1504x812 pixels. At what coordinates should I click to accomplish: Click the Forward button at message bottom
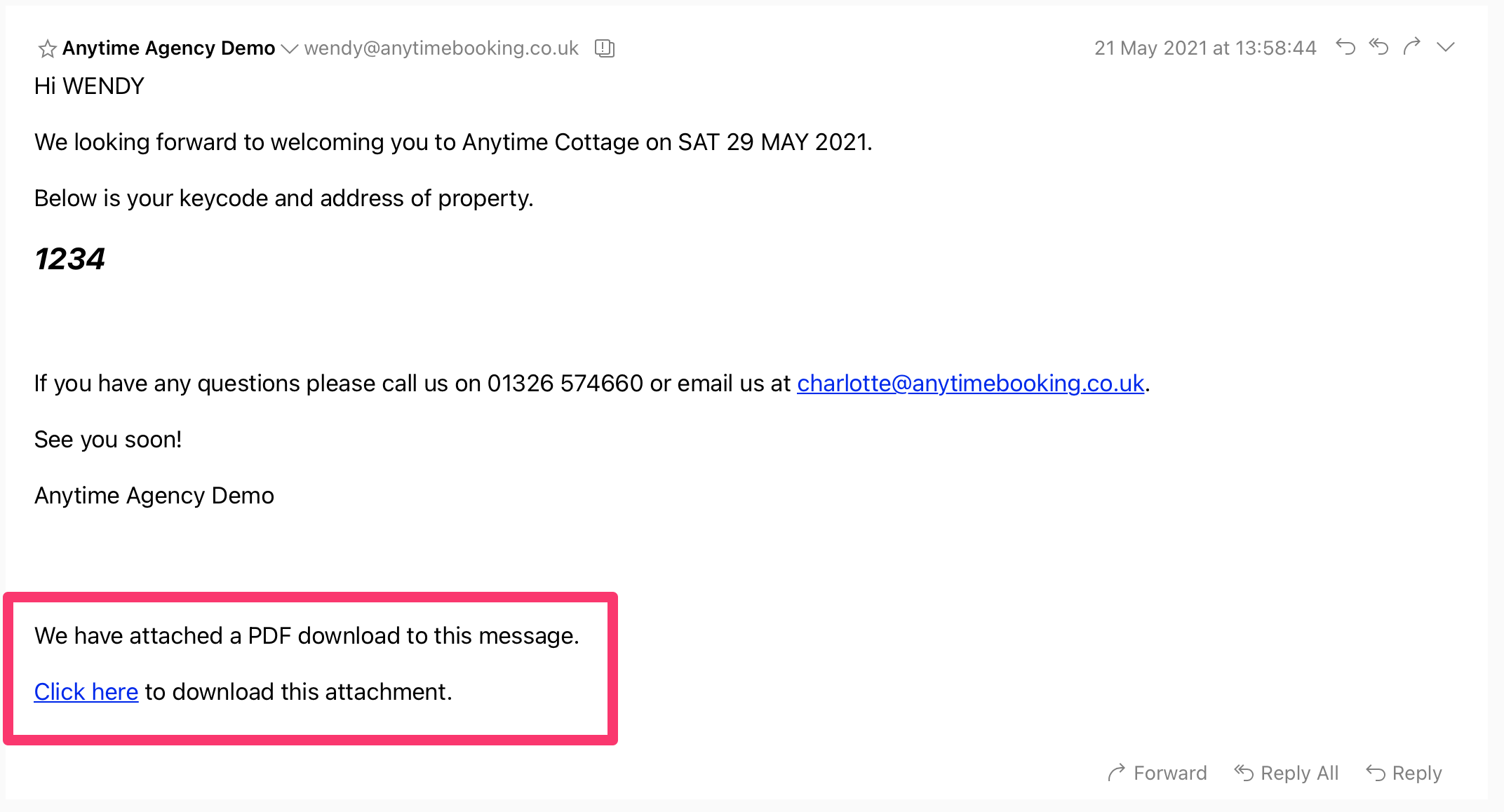tap(1157, 773)
